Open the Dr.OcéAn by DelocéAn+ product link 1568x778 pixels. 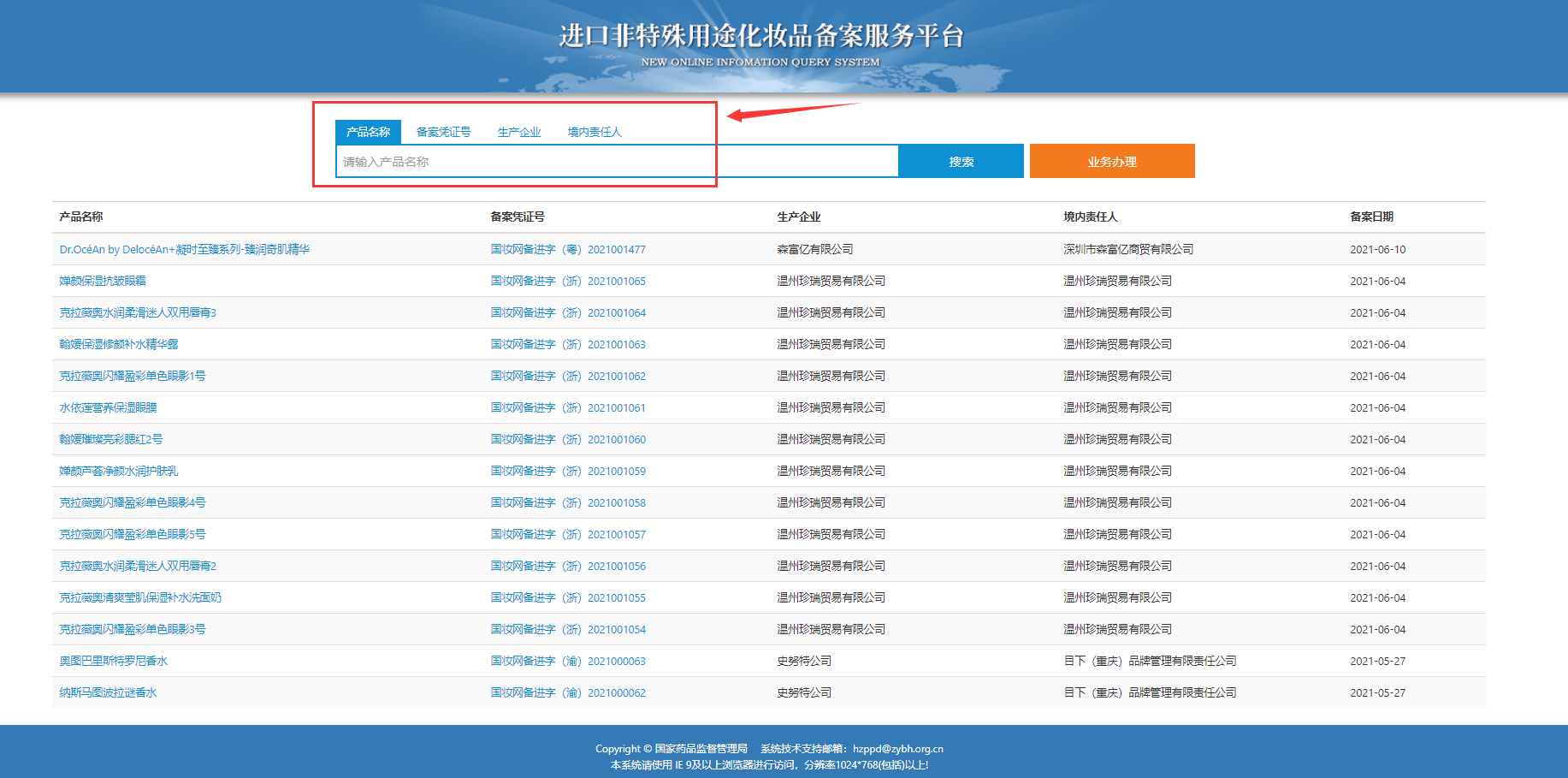(x=184, y=249)
